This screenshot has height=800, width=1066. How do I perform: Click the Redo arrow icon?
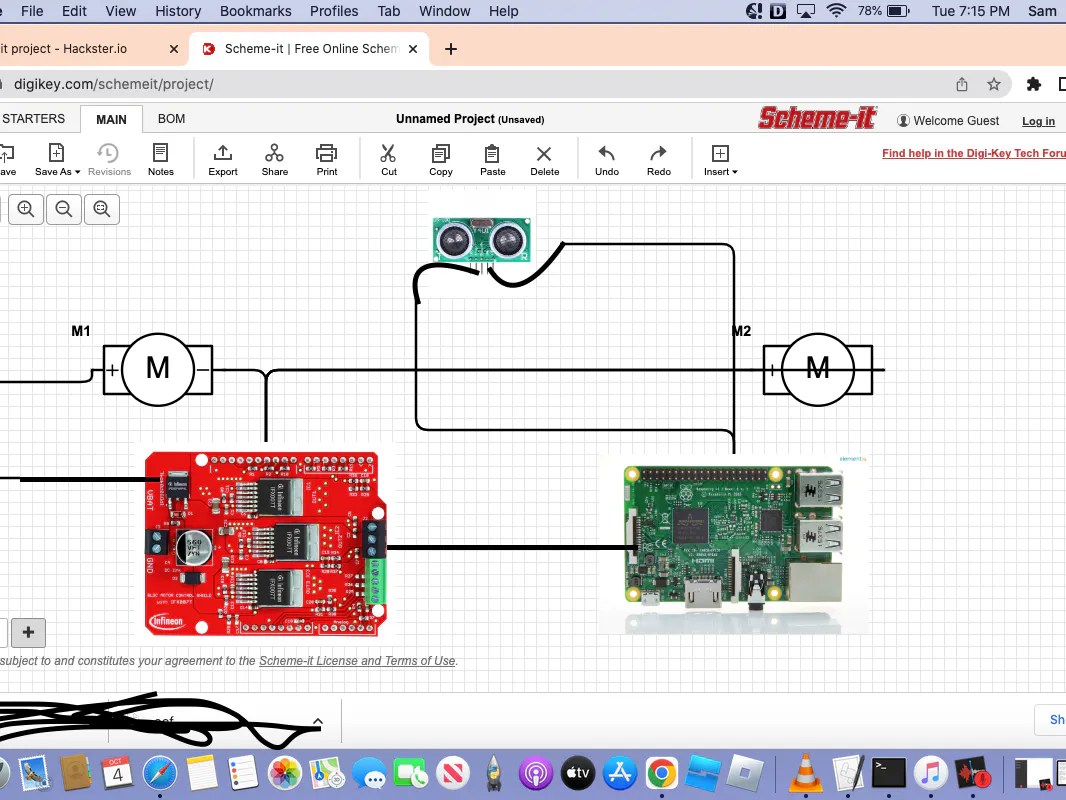658,158
